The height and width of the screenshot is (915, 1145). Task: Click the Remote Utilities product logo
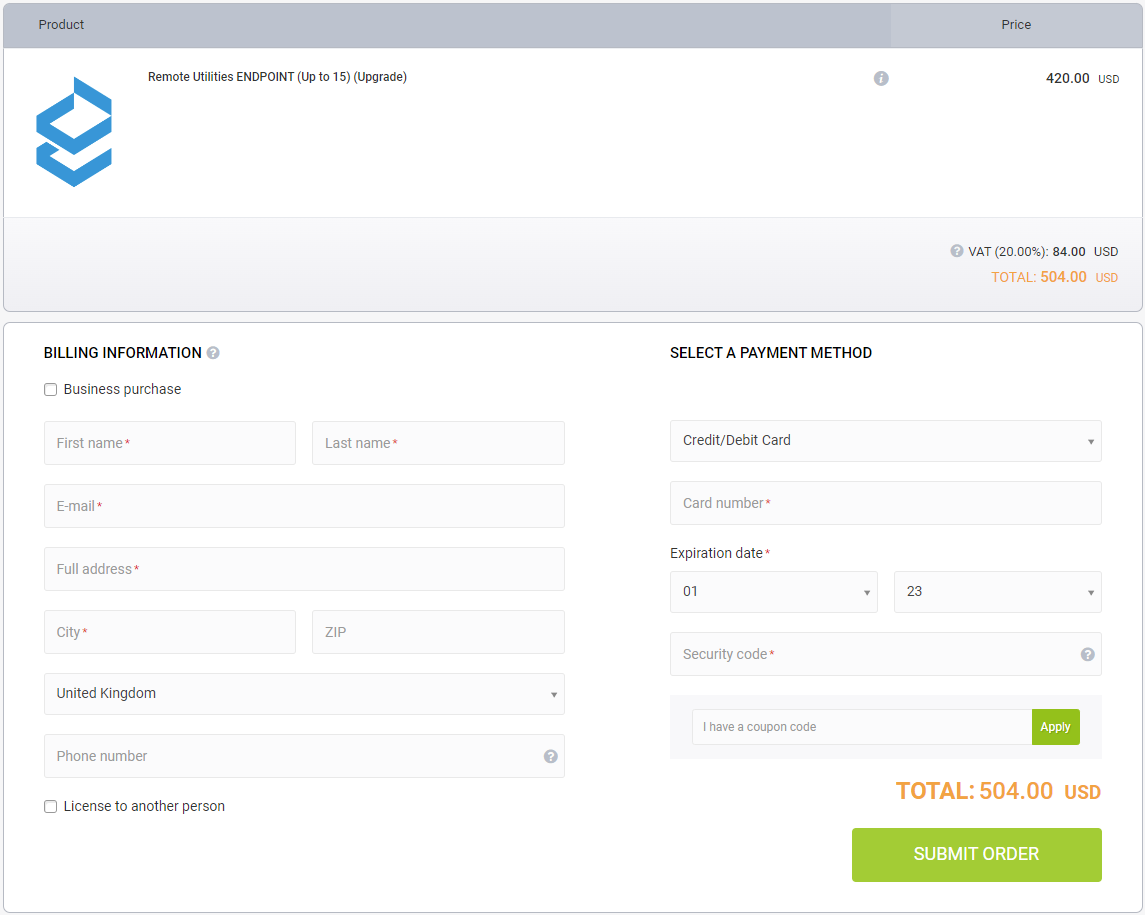click(x=74, y=132)
